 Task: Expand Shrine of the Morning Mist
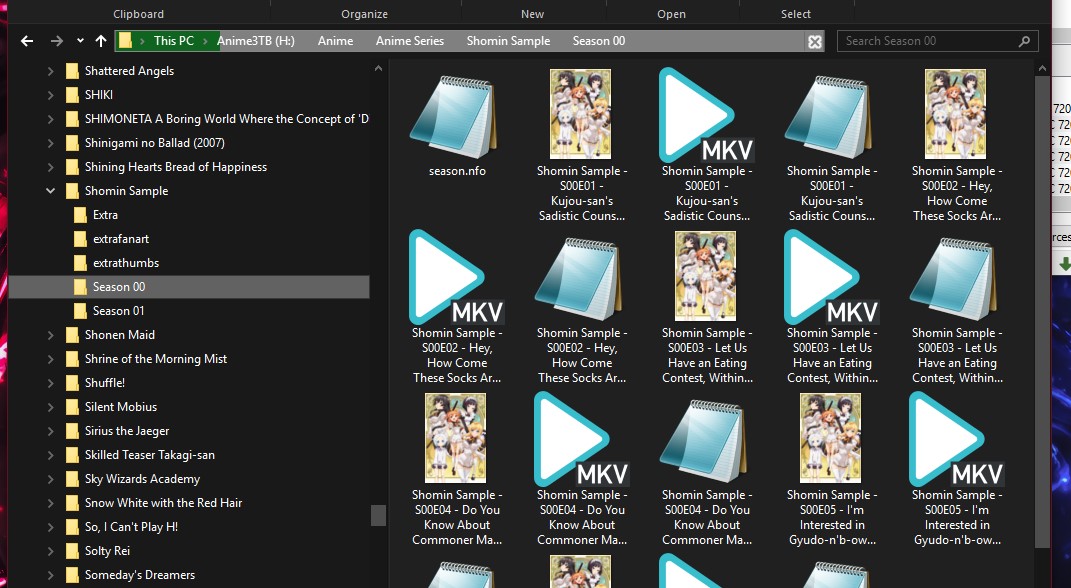(50, 359)
